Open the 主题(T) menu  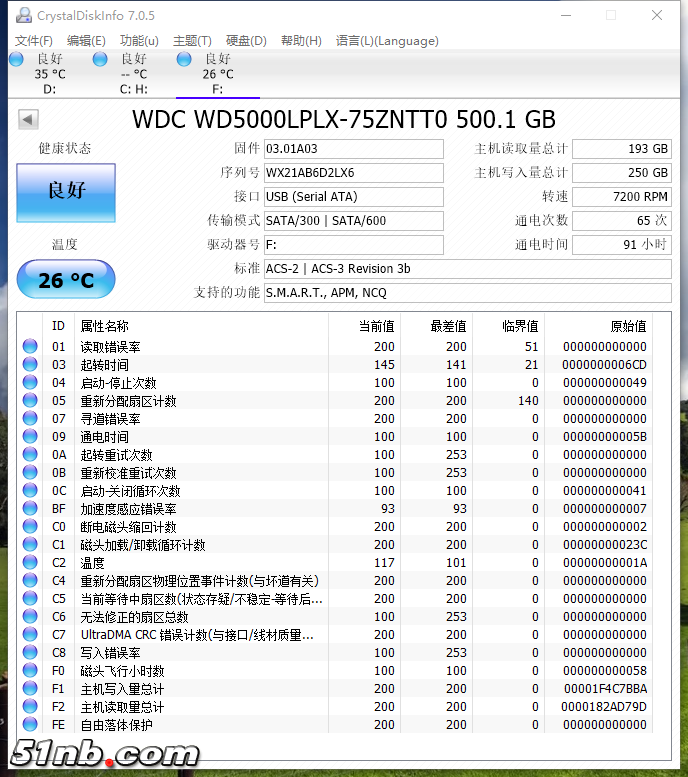(192, 41)
